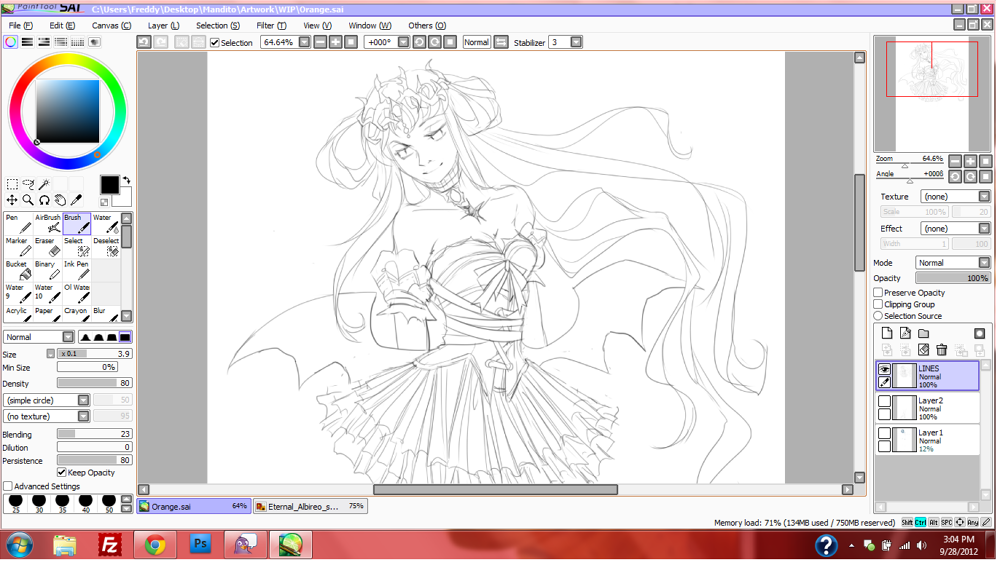Select the Move tool
The height and width of the screenshot is (565, 1000).
pos(11,201)
